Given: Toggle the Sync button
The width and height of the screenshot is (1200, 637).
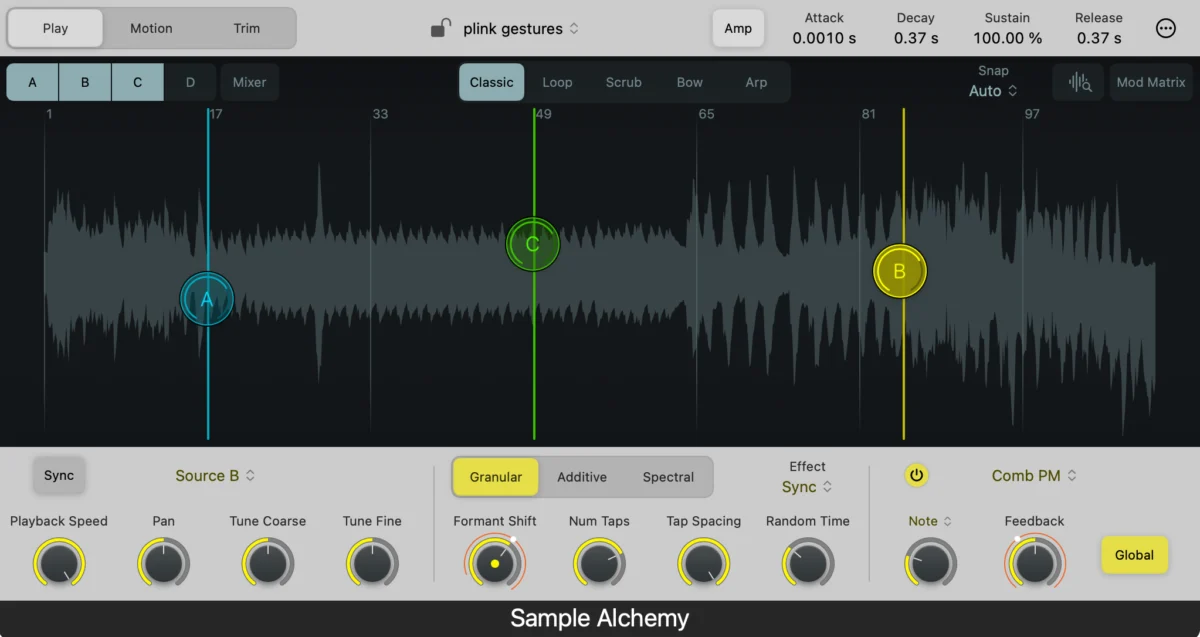Looking at the screenshot, I should tap(59, 475).
